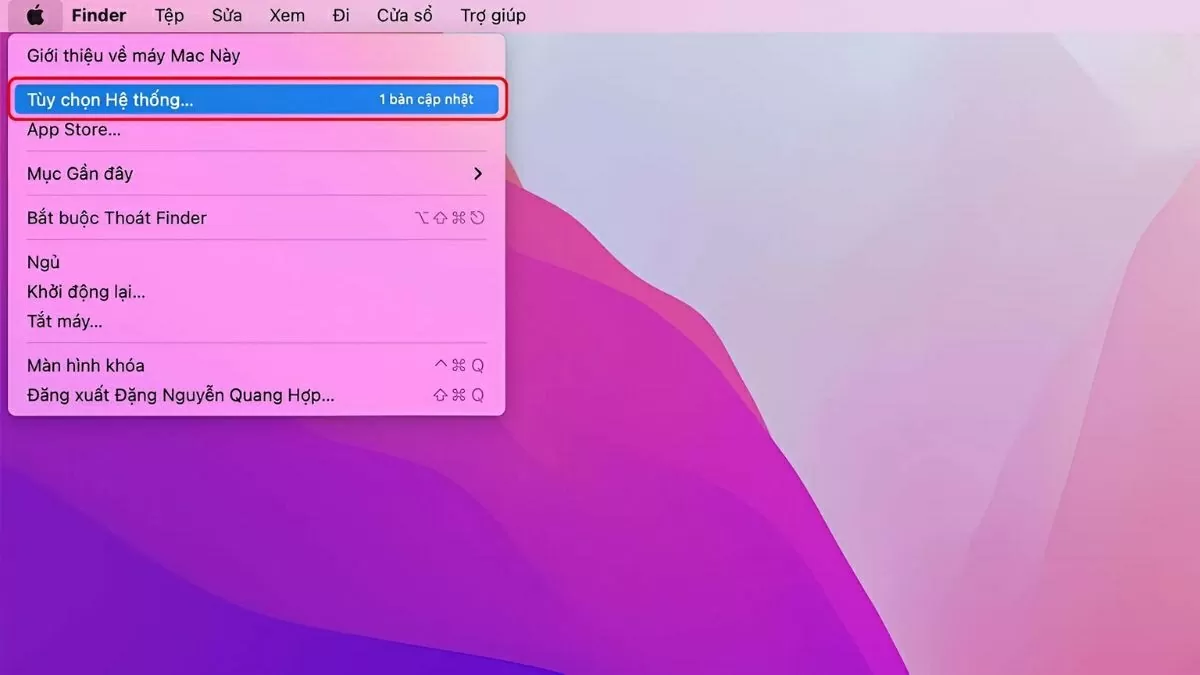The height and width of the screenshot is (675, 1200).
Task: Open the Finder menu
Action: pyautogui.click(x=98, y=15)
